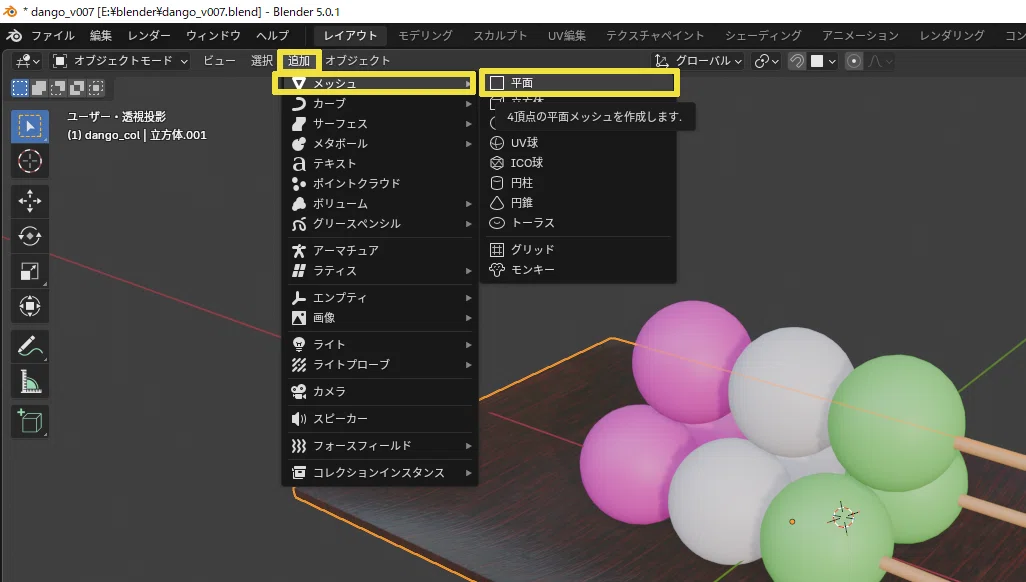Add an ICO球 mesh
Viewport: 1026px width, 582px height.
[x=578, y=163]
